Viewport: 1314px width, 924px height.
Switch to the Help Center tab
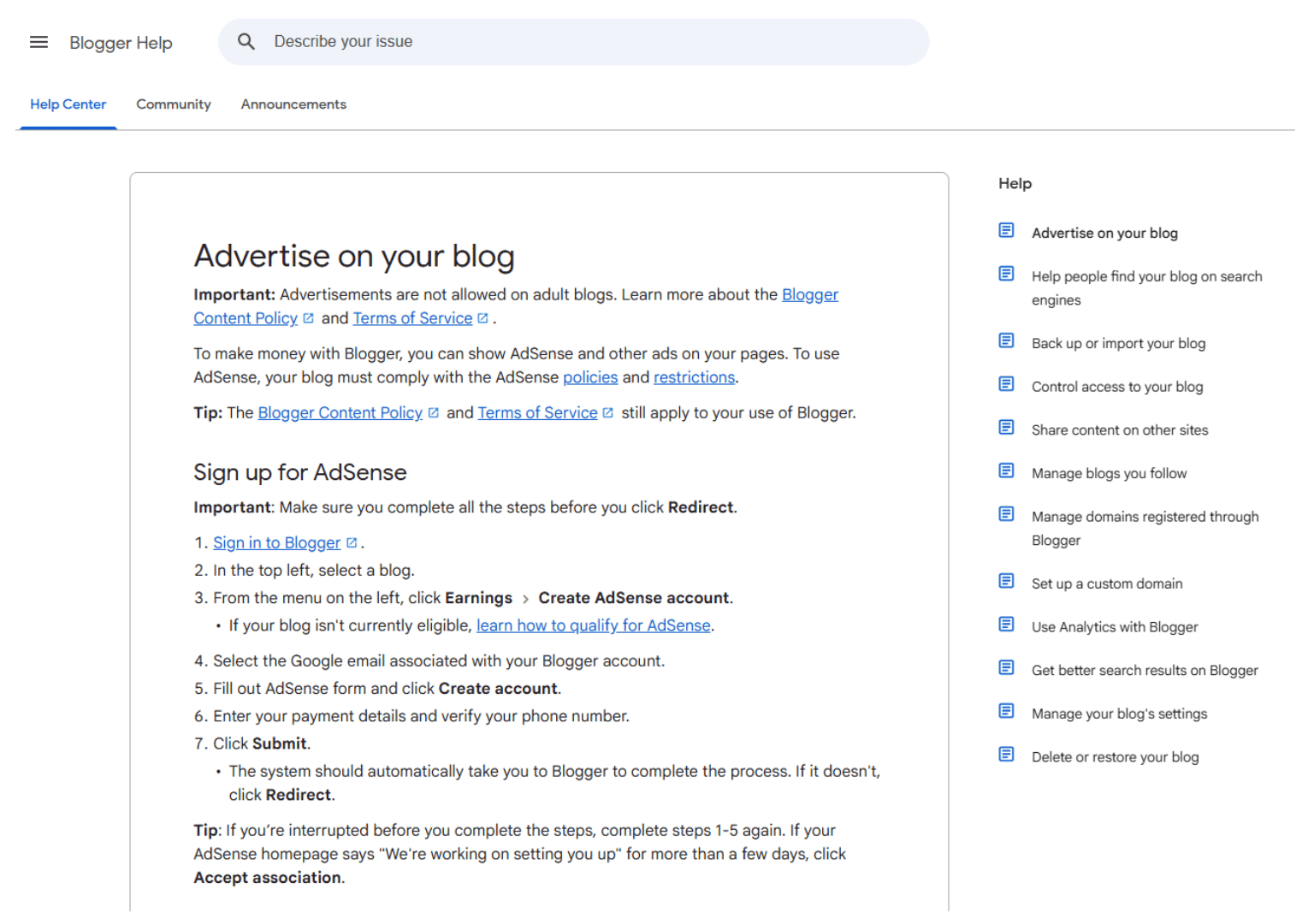68,104
